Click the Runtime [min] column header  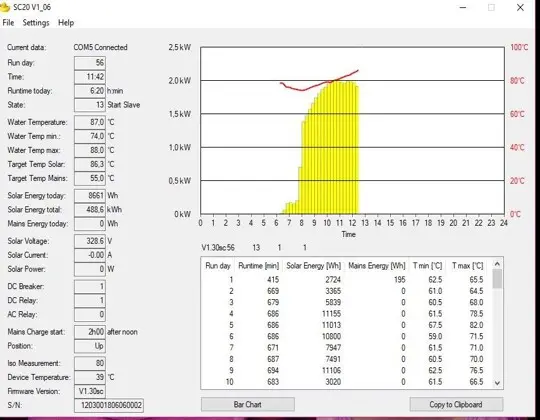[258, 266]
